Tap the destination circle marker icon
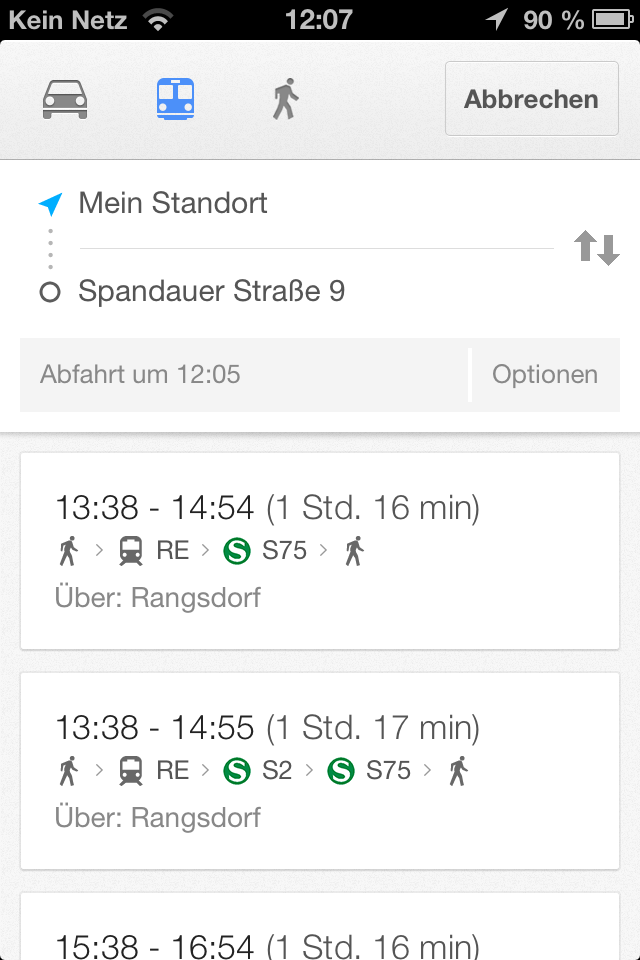This screenshot has width=640, height=960. pyautogui.click(x=50, y=292)
